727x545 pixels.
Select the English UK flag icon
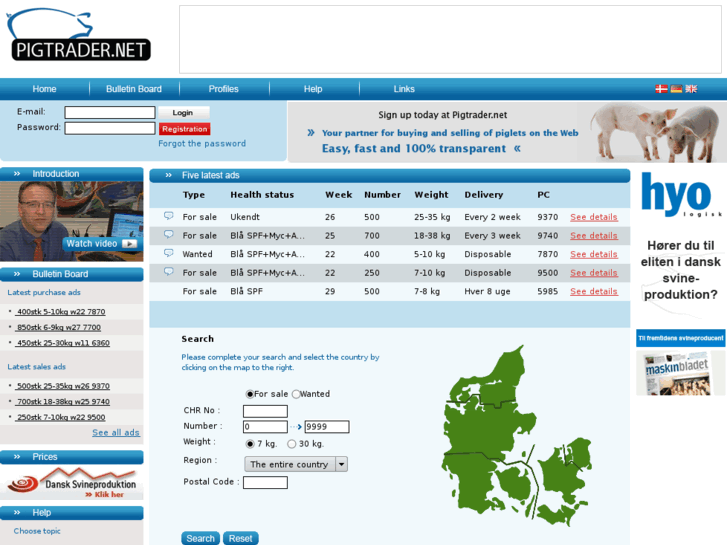point(691,89)
